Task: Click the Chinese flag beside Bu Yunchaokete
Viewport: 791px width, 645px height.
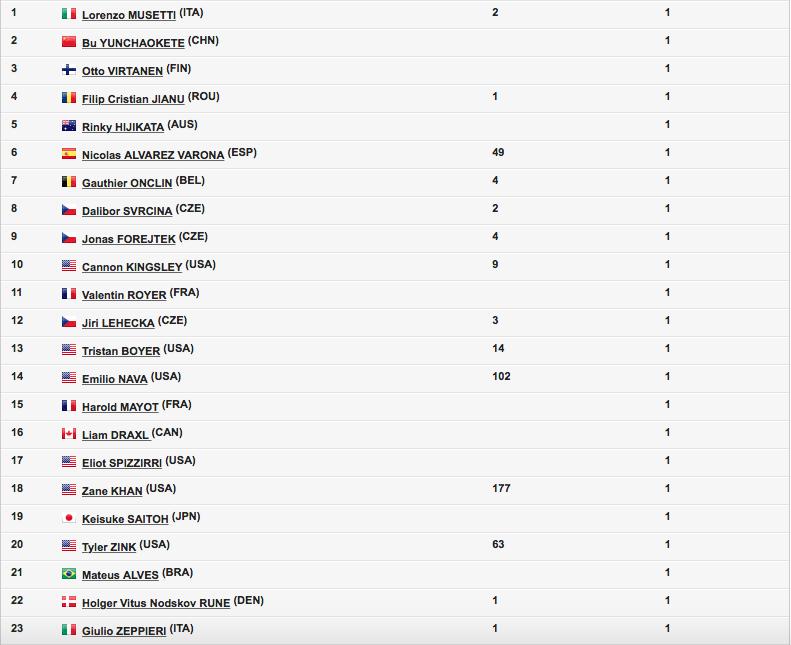Action: [69, 41]
